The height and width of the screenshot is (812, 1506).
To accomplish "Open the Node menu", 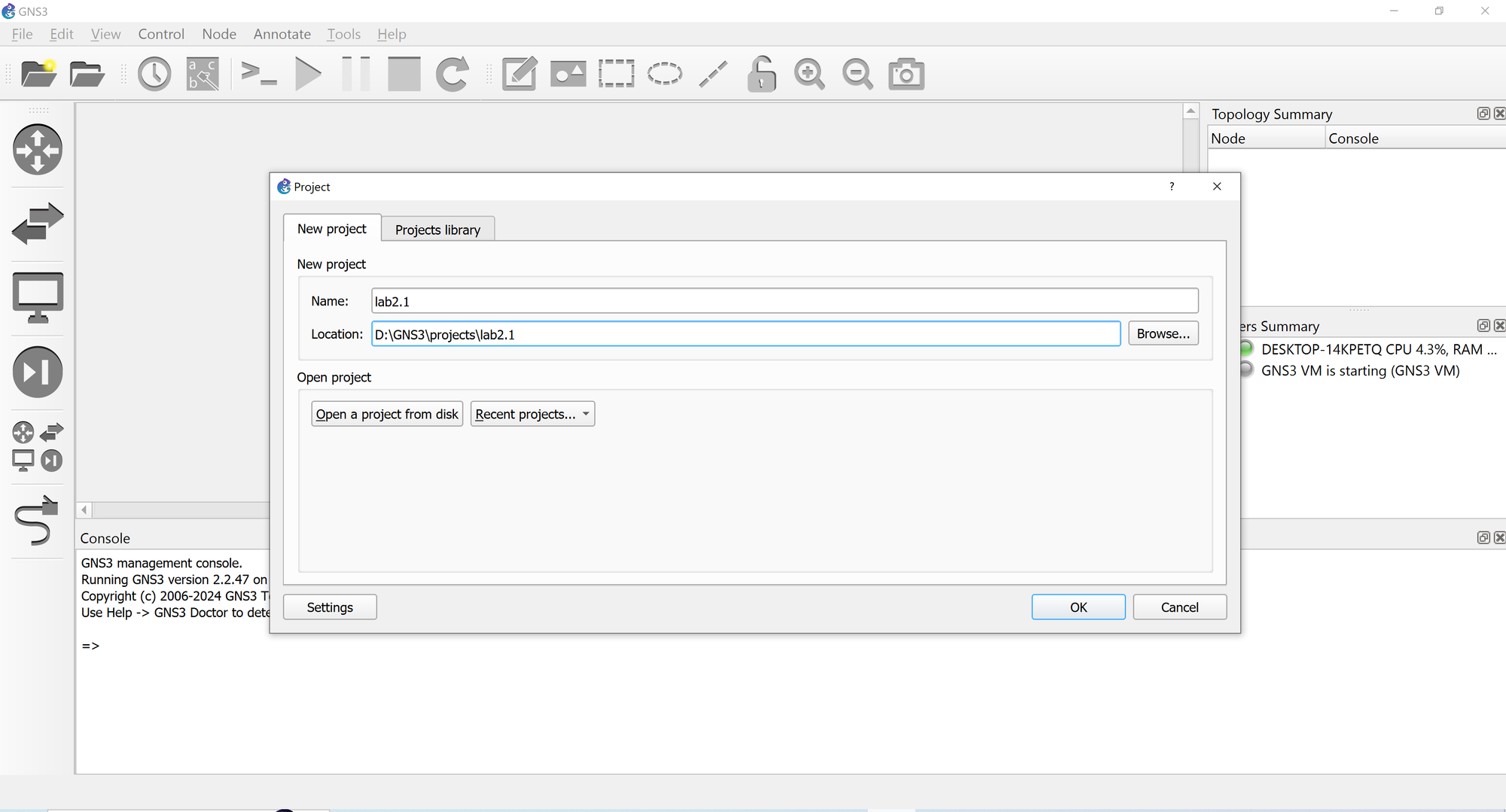I will click(x=219, y=34).
